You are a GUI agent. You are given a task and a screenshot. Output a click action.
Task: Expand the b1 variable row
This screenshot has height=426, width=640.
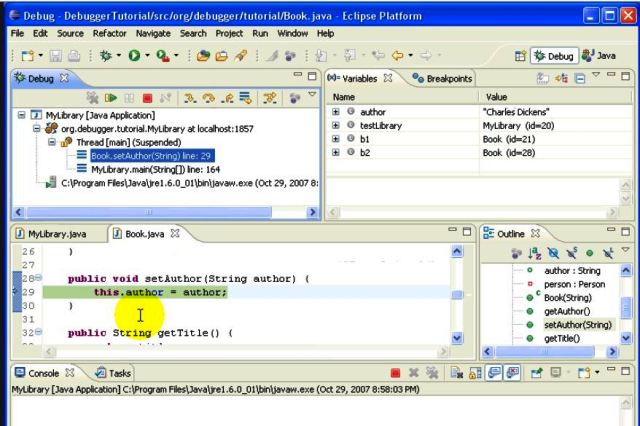[336, 139]
